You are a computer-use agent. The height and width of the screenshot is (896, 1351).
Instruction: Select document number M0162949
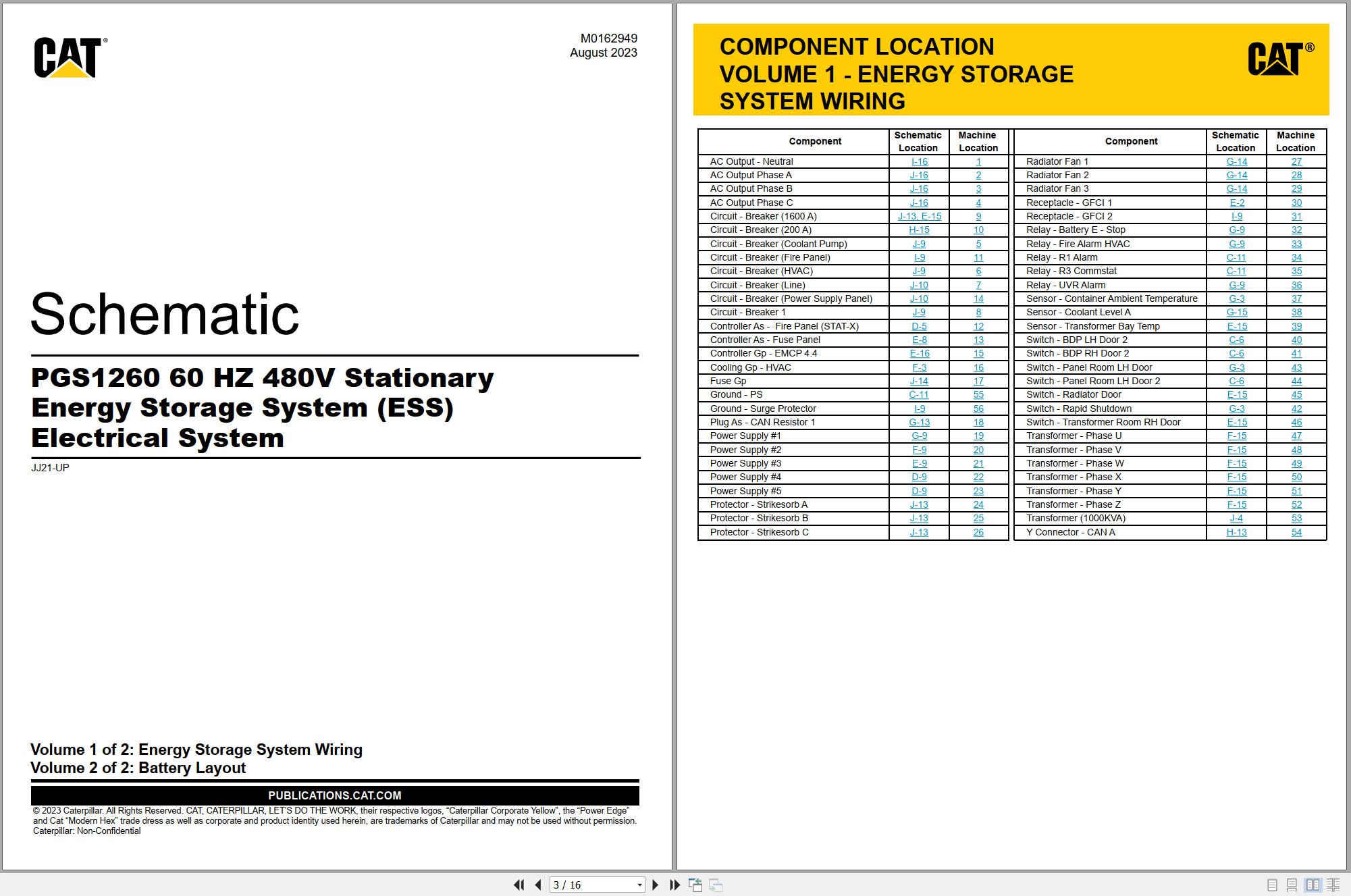pyautogui.click(x=608, y=38)
